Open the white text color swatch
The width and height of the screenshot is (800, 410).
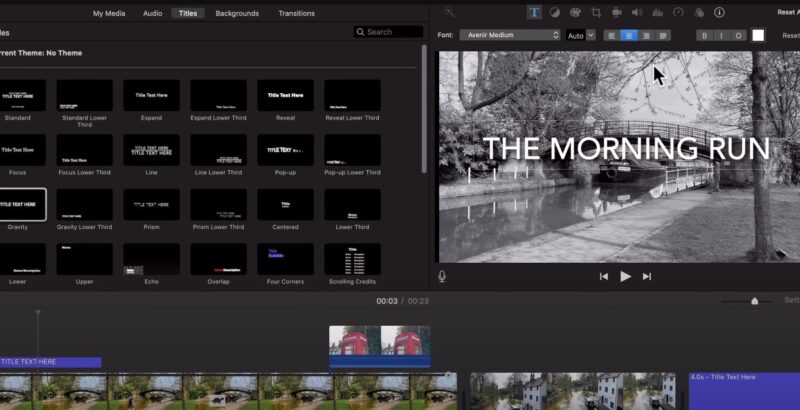(758, 35)
